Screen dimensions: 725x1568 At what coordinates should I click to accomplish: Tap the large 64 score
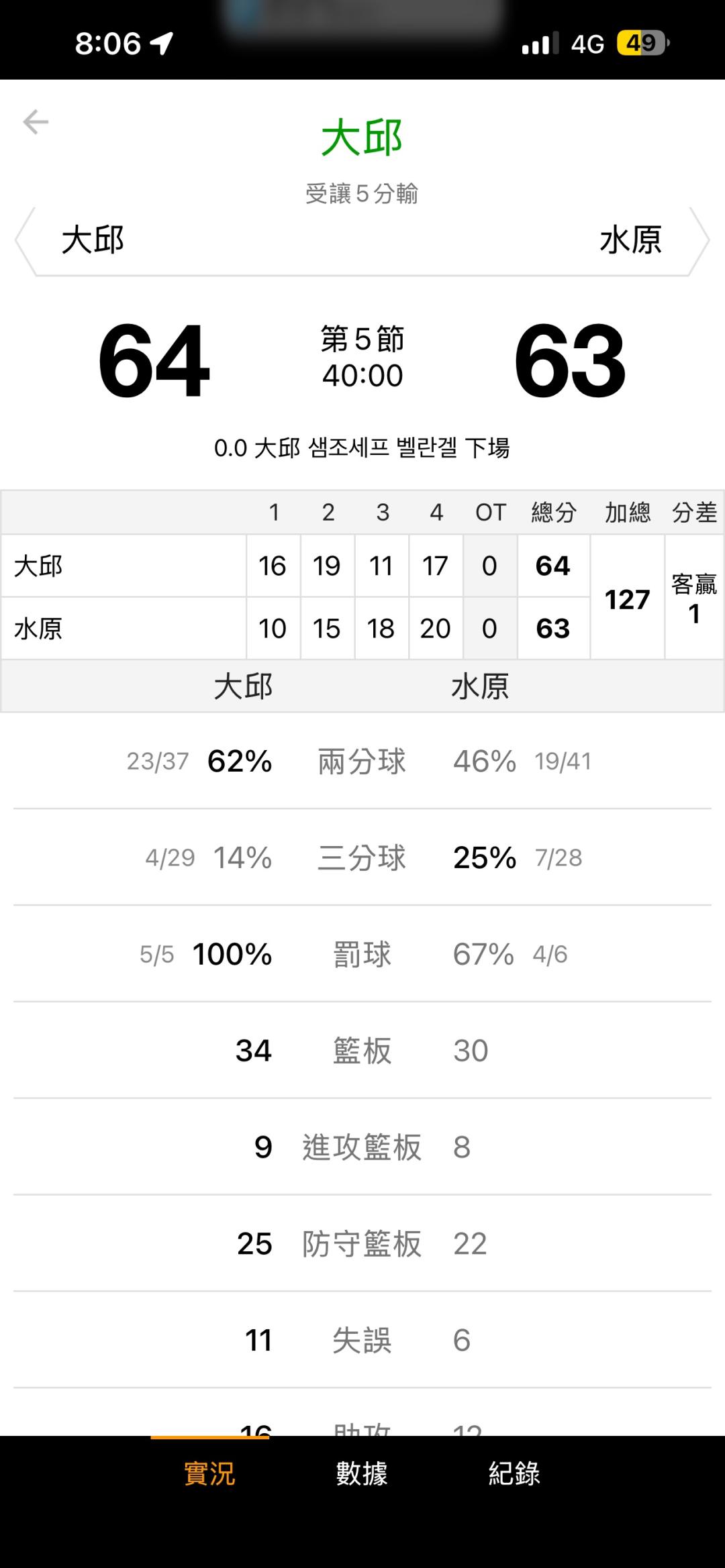click(154, 360)
